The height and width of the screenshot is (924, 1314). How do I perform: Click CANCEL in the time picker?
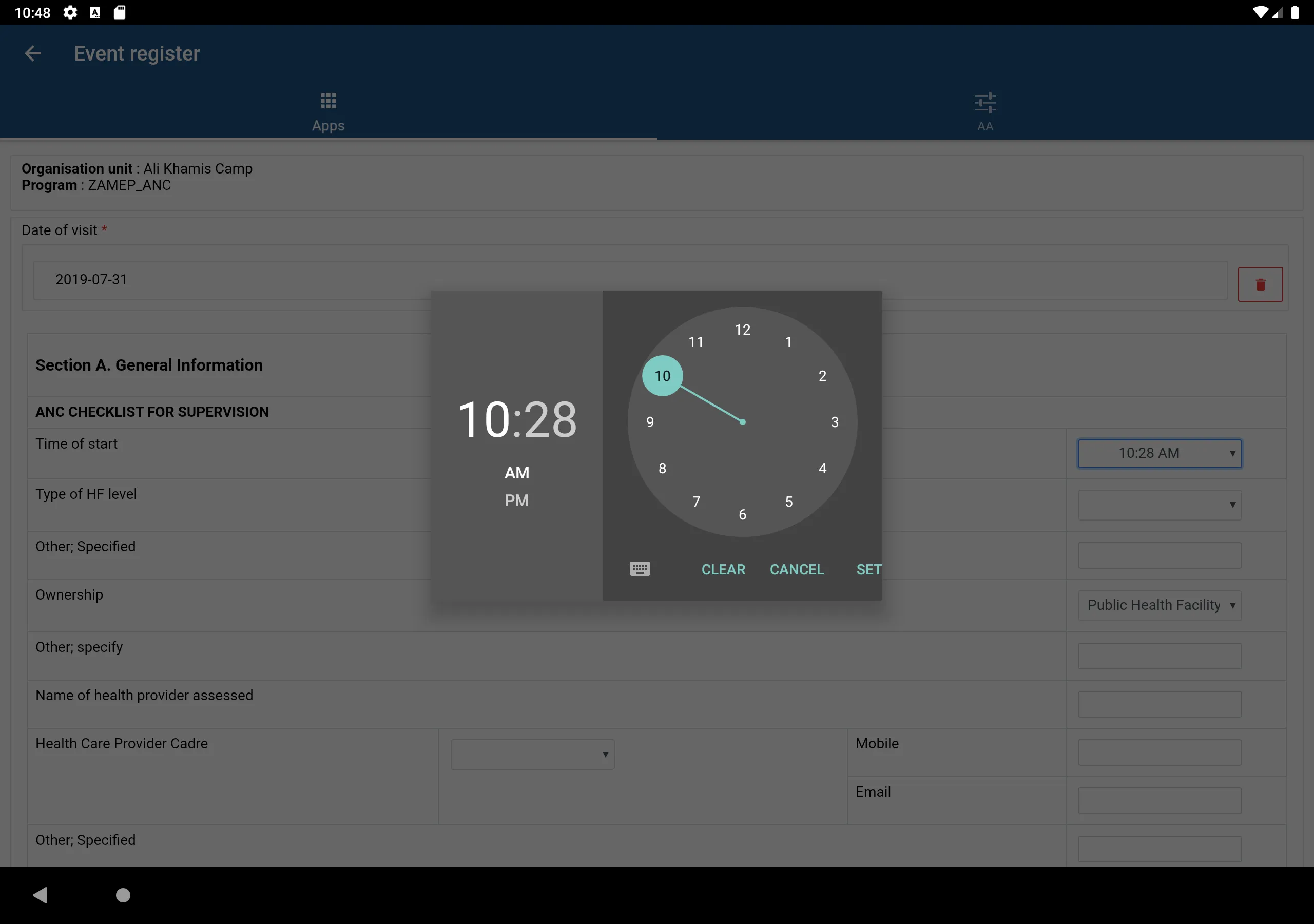point(797,569)
